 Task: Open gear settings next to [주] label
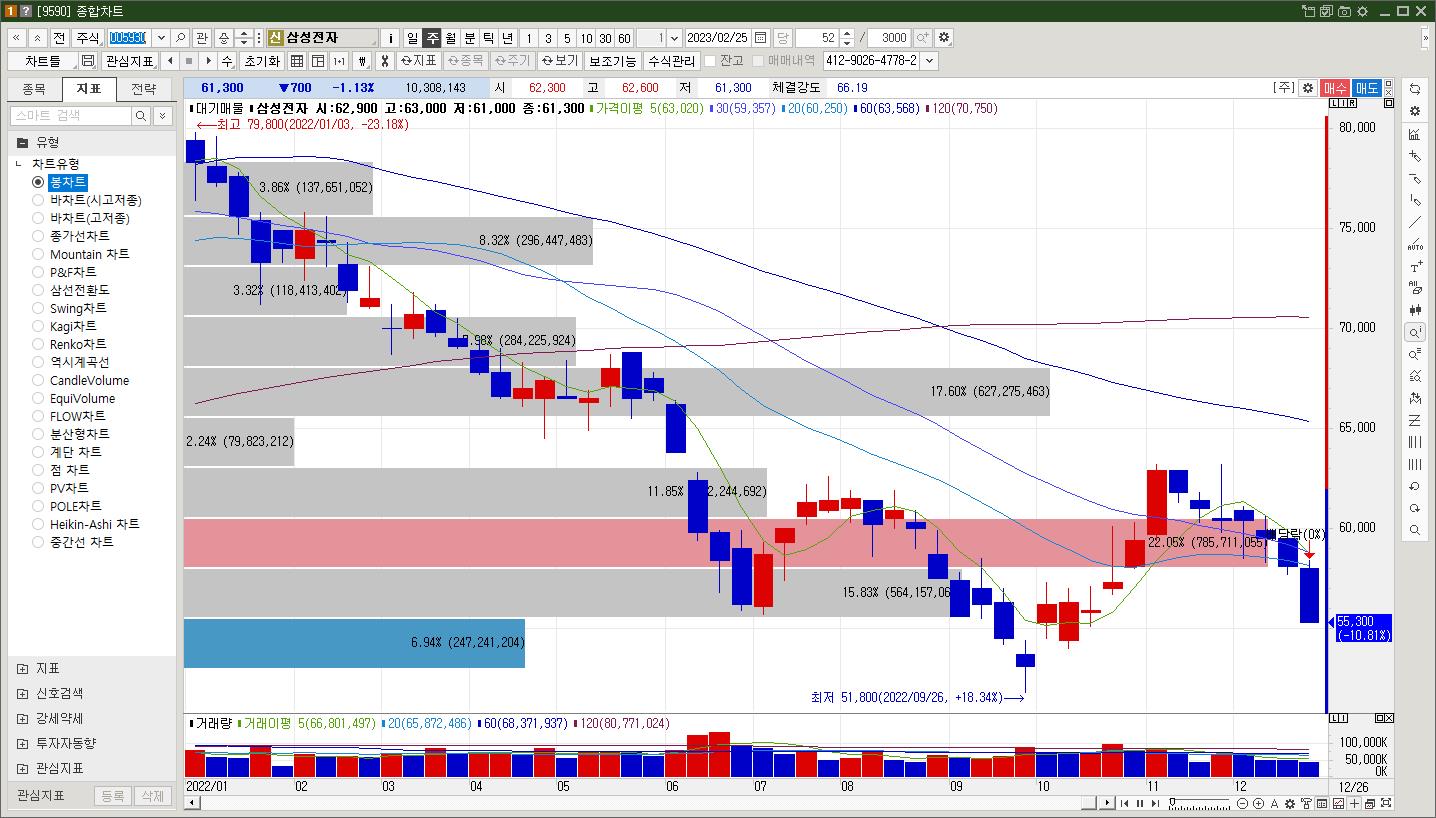pyautogui.click(x=1307, y=88)
